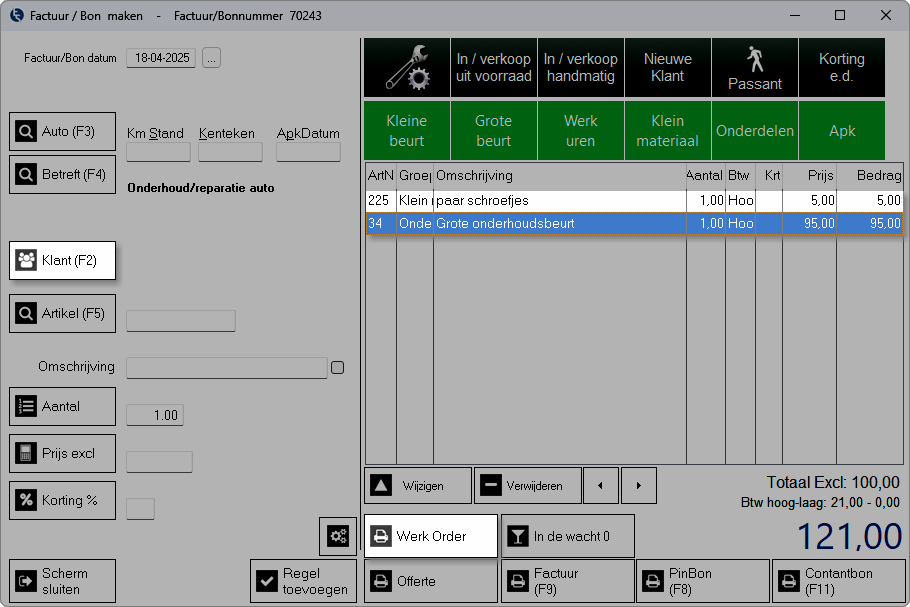This screenshot has height=607, width=910.
Task: Click the right arrow navigation button
Action: click(x=638, y=485)
